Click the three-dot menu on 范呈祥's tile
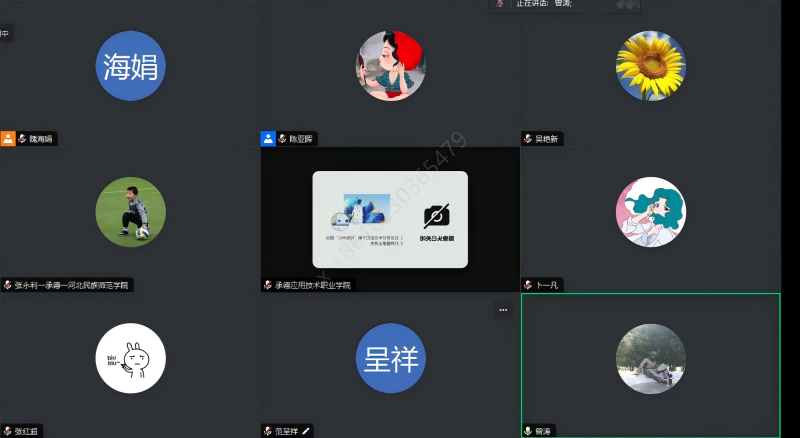 [x=503, y=310]
